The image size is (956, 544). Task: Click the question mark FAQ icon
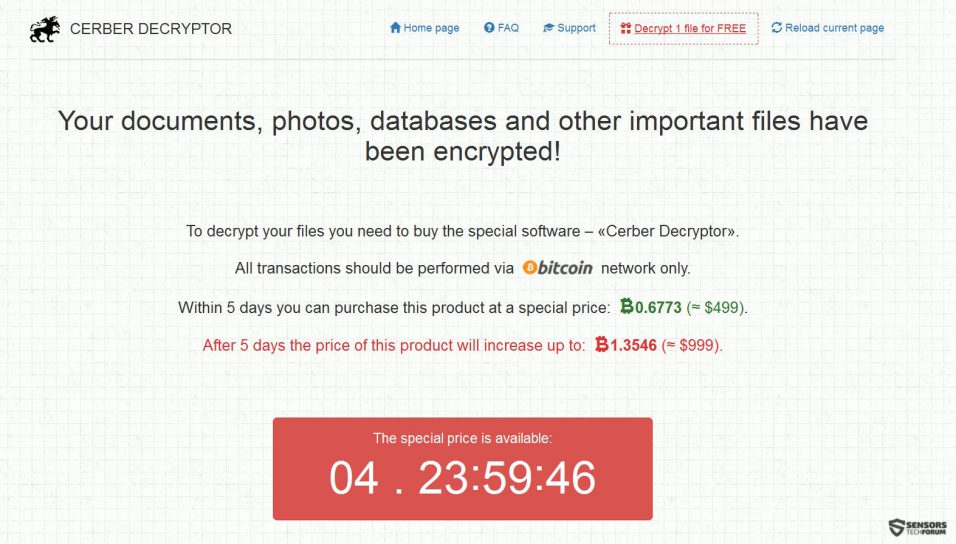(489, 27)
